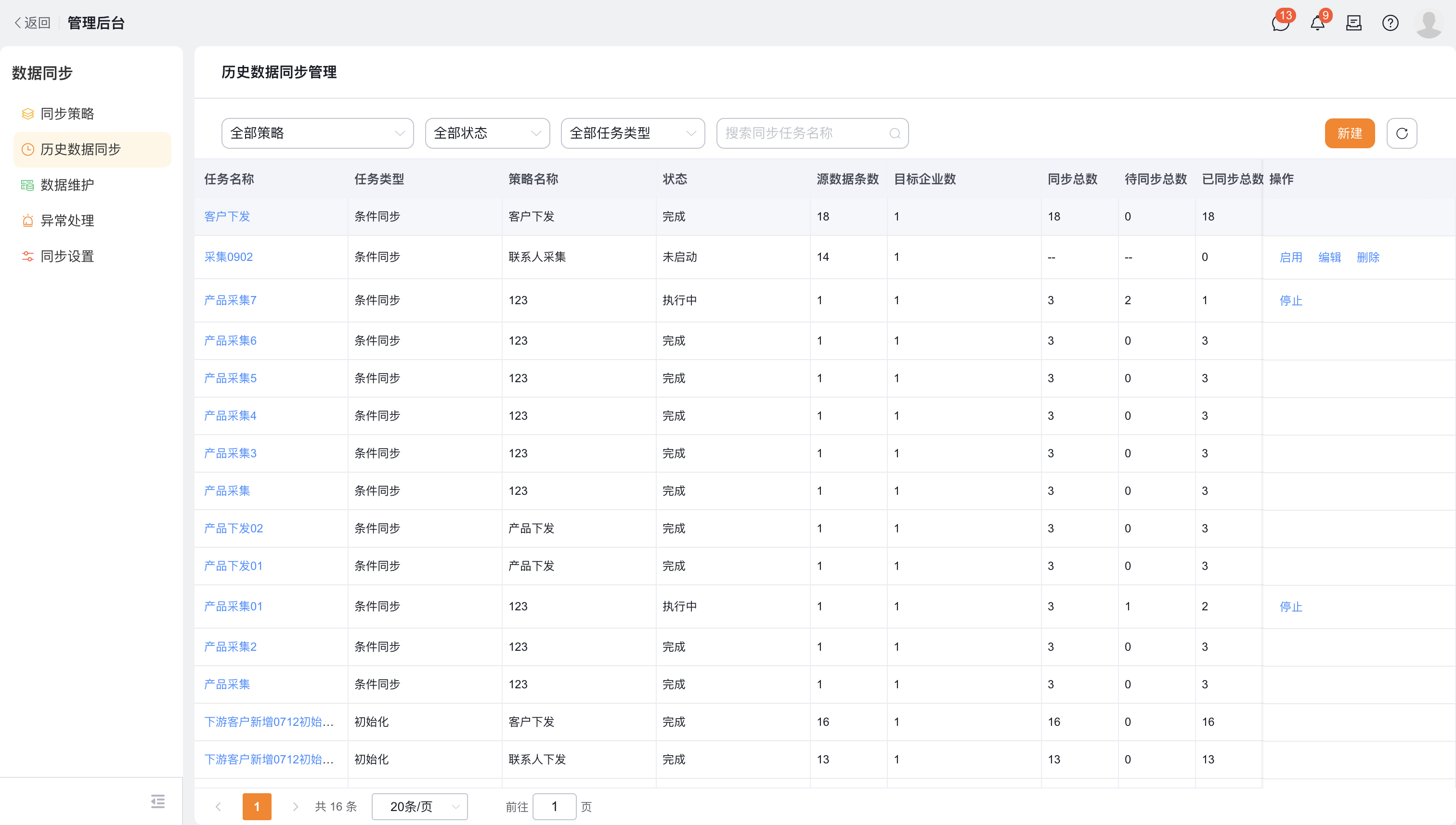Click 编辑 for task 采集0902

tap(1329, 257)
